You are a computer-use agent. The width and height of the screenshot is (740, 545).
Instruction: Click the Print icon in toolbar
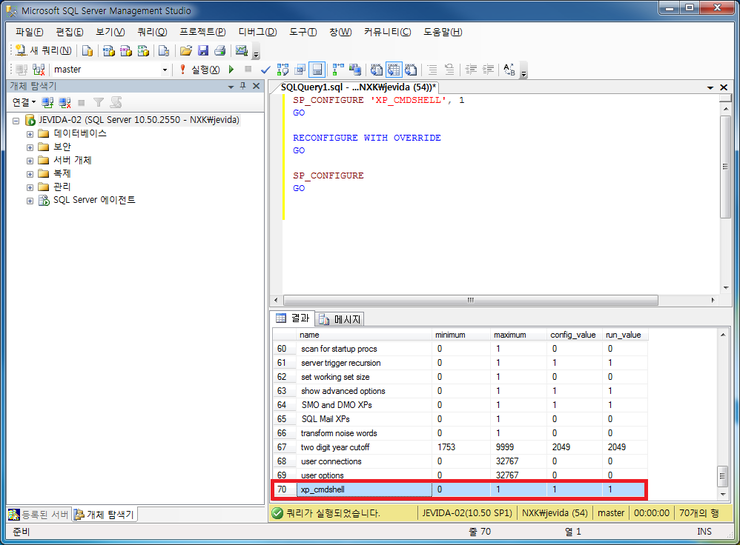tap(220, 50)
